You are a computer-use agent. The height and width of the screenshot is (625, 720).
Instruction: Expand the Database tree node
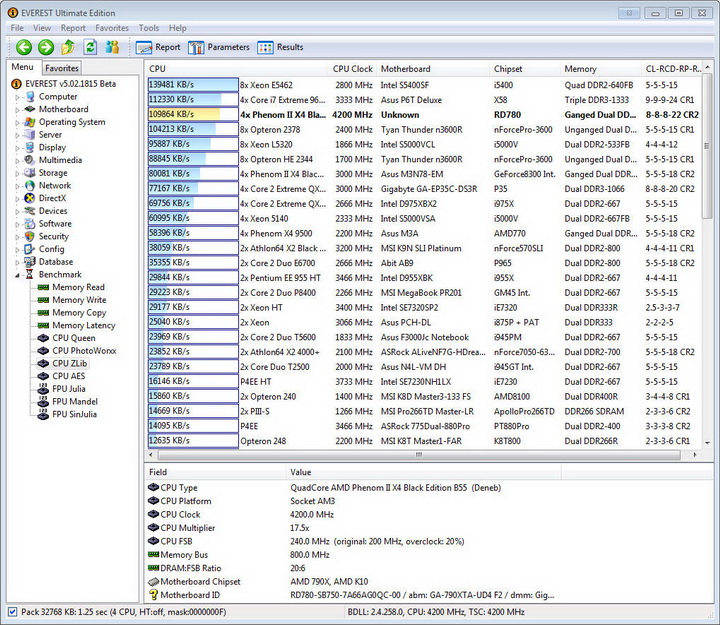[x=17, y=263]
